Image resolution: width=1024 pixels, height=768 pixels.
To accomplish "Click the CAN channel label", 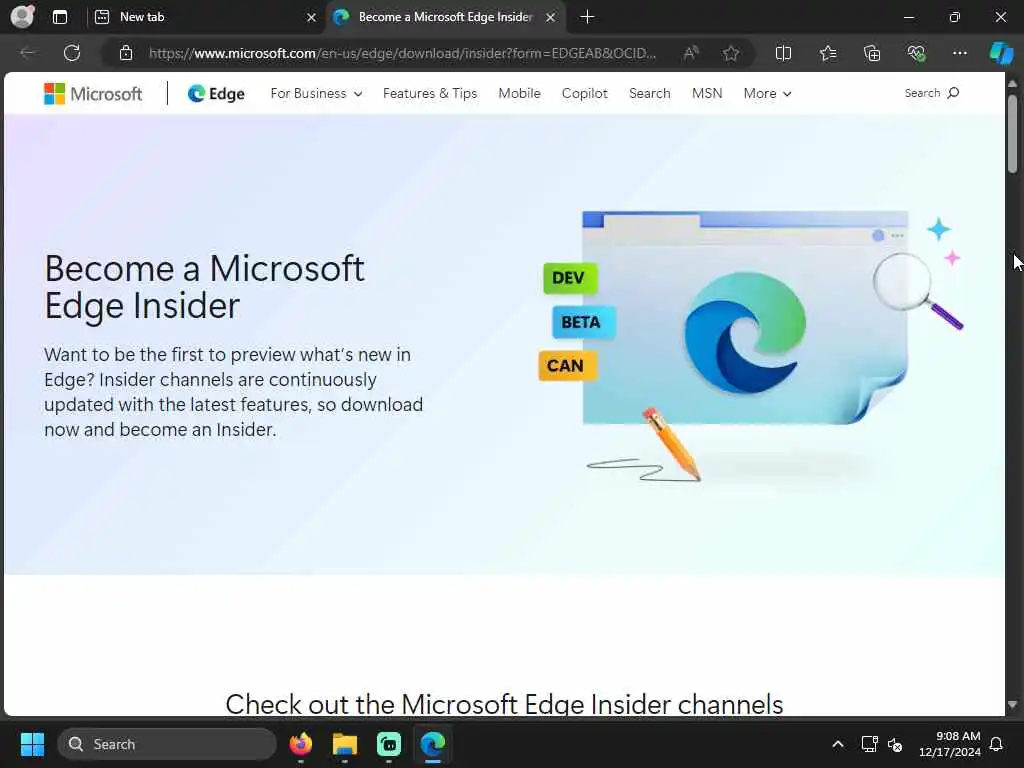I will [x=567, y=366].
